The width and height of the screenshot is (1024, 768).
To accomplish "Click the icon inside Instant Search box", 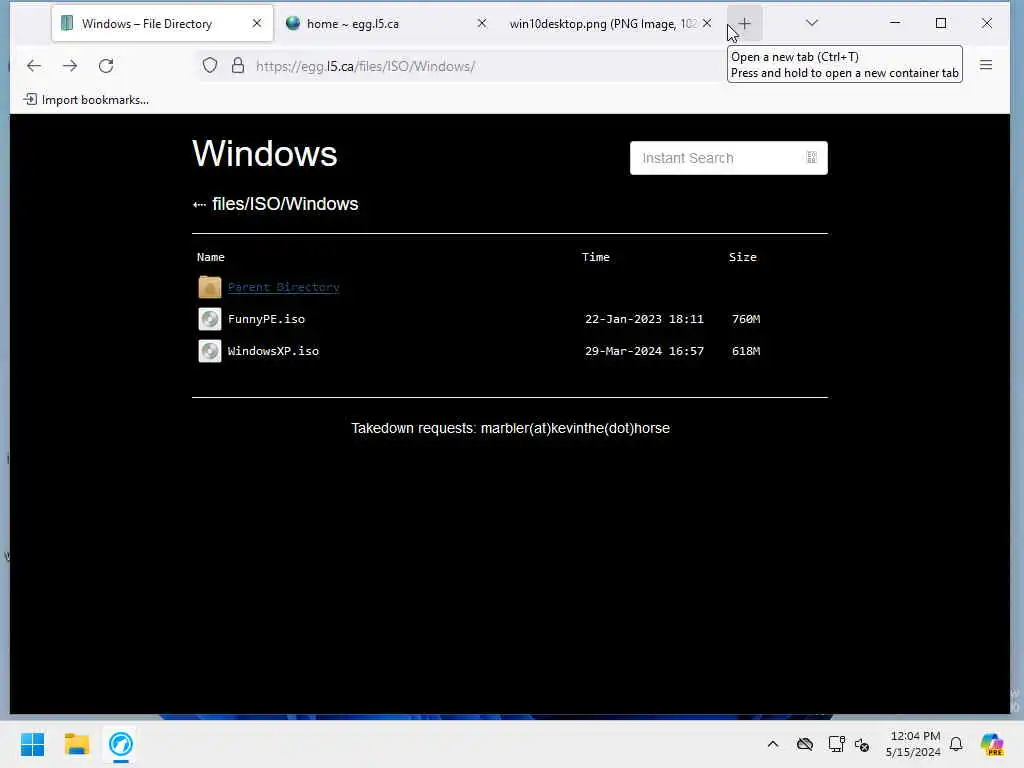I will [x=812, y=157].
